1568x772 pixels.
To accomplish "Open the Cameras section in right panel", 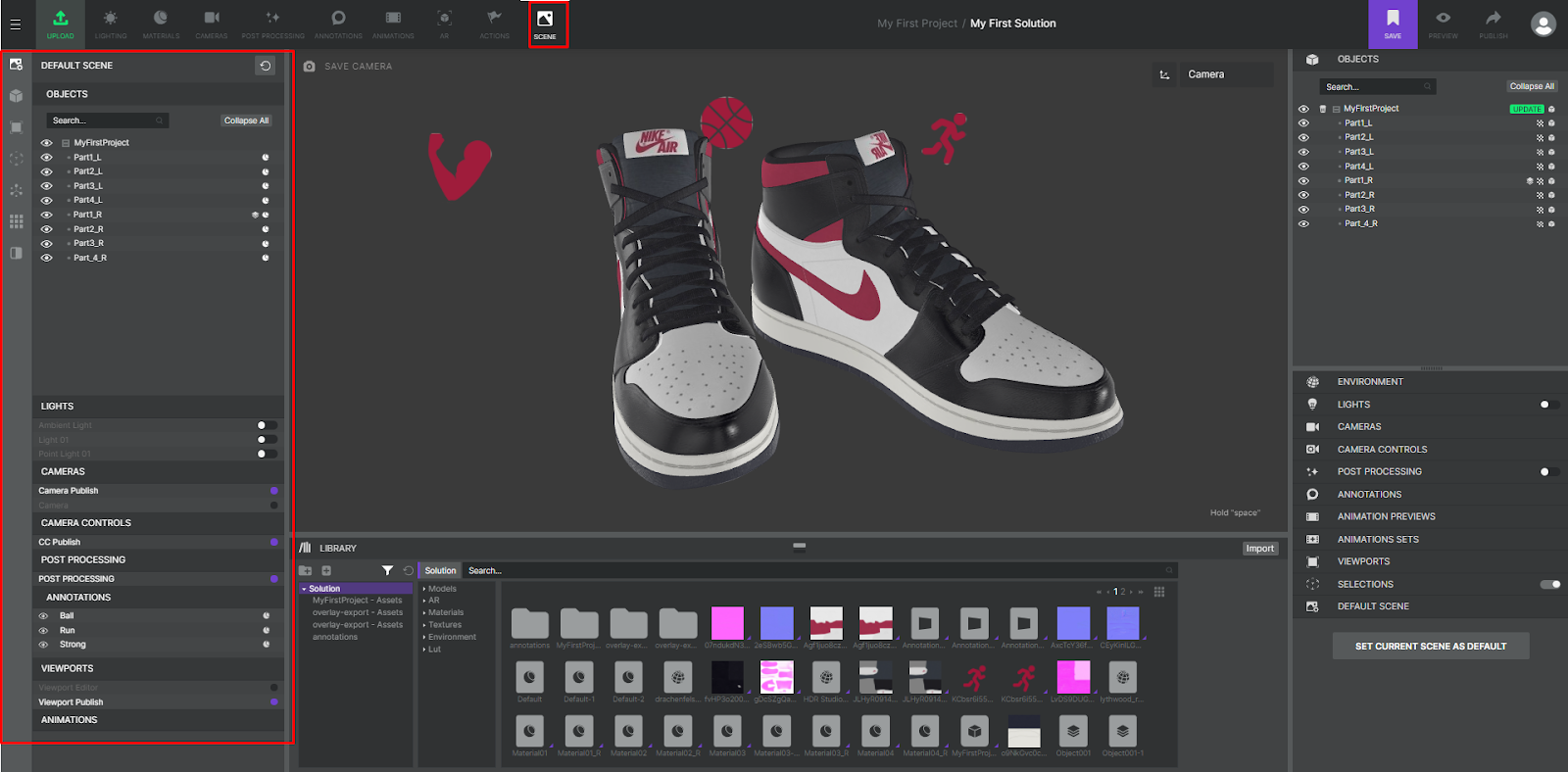I will point(1430,427).
